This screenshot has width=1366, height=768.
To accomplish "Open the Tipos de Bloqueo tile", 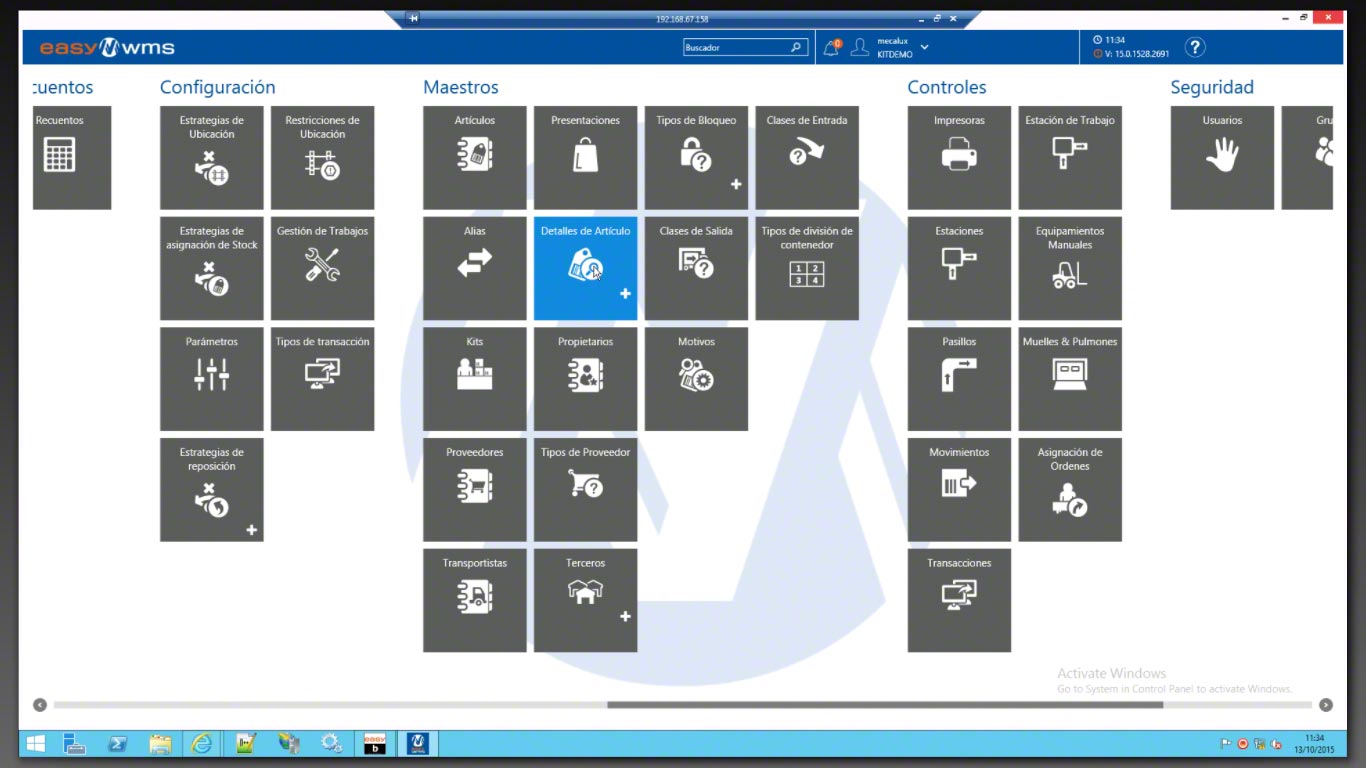I will pyautogui.click(x=696, y=158).
